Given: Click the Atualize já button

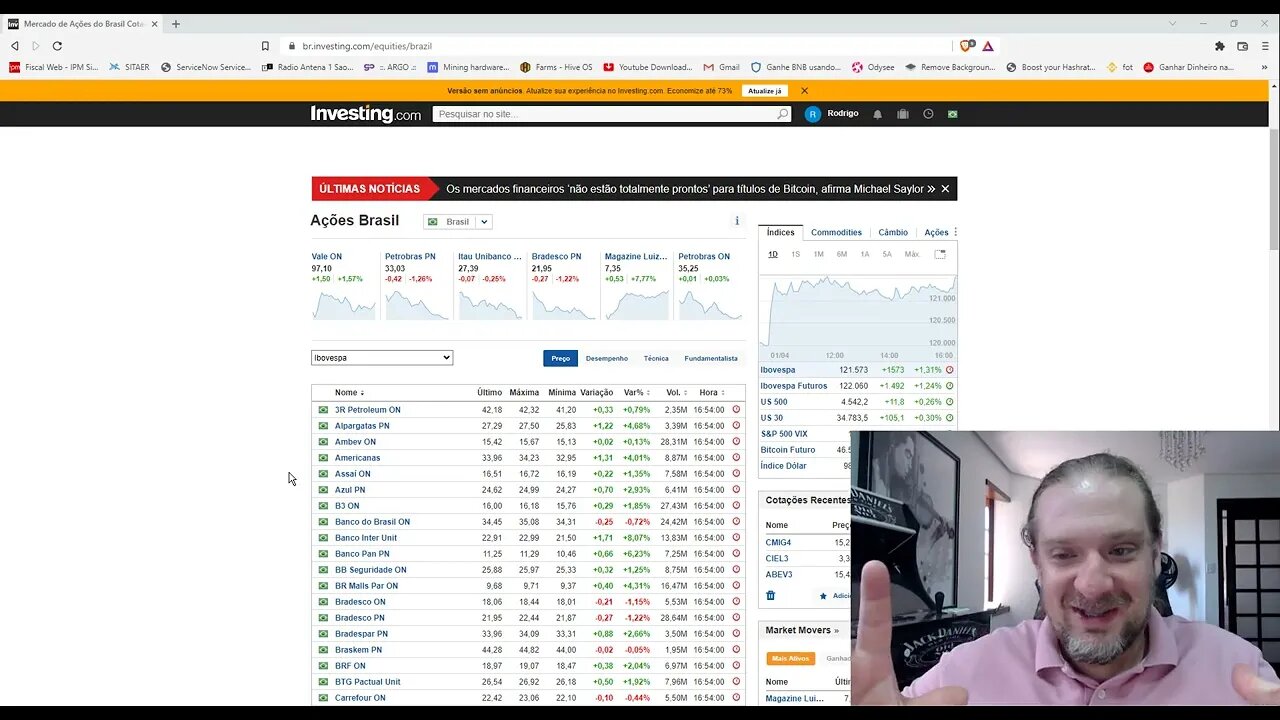Looking at the screenshot, I should [765, 91].
